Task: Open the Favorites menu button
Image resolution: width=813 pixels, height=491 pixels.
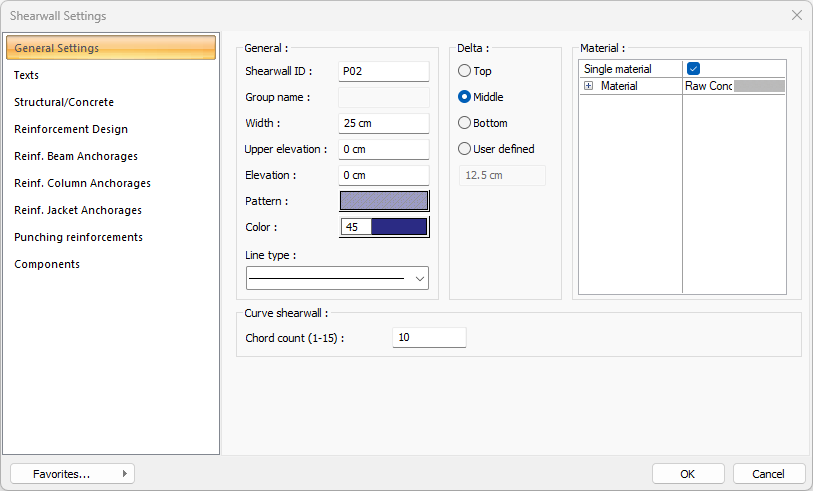Action: point(72,473)
